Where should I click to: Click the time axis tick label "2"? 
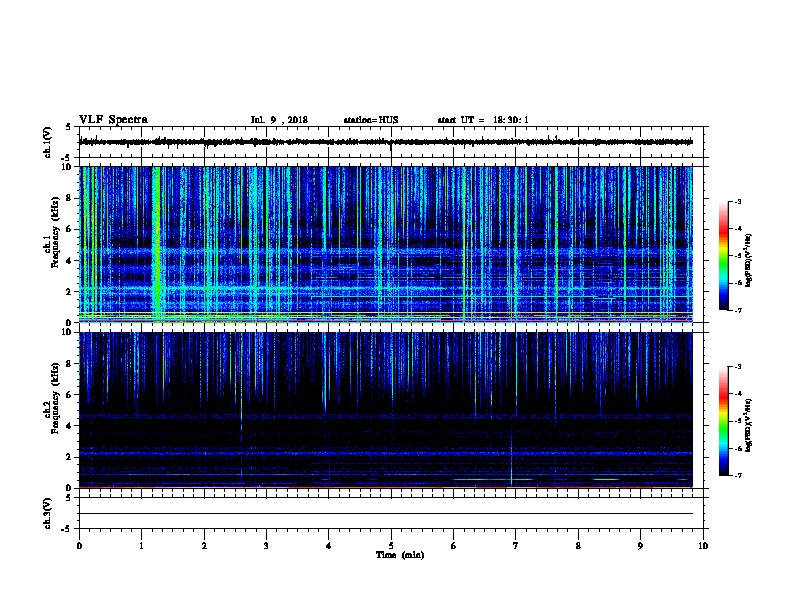[x=204, y=546]
